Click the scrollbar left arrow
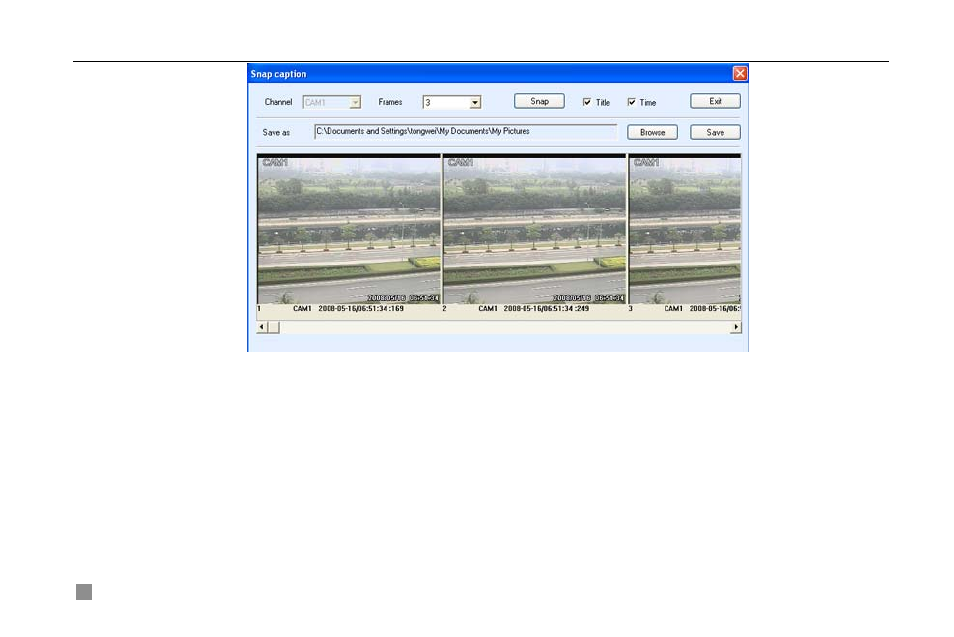 point(262,327)
